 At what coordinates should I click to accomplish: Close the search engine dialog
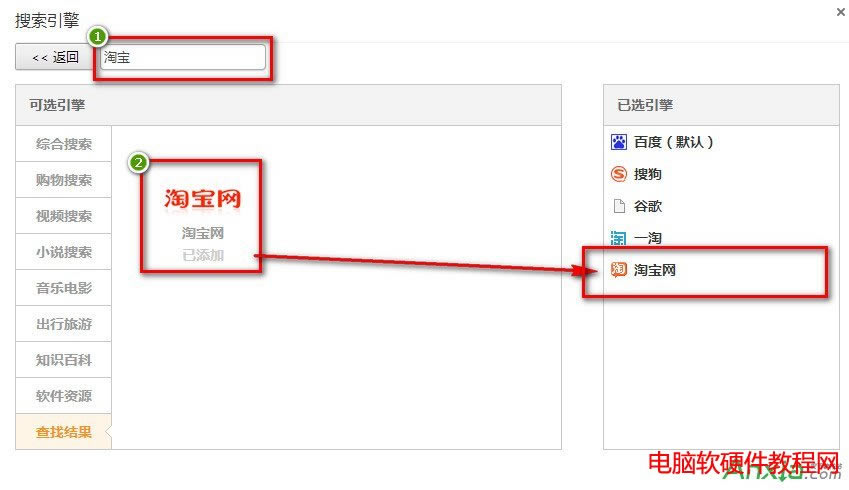(x=840, y=12)
